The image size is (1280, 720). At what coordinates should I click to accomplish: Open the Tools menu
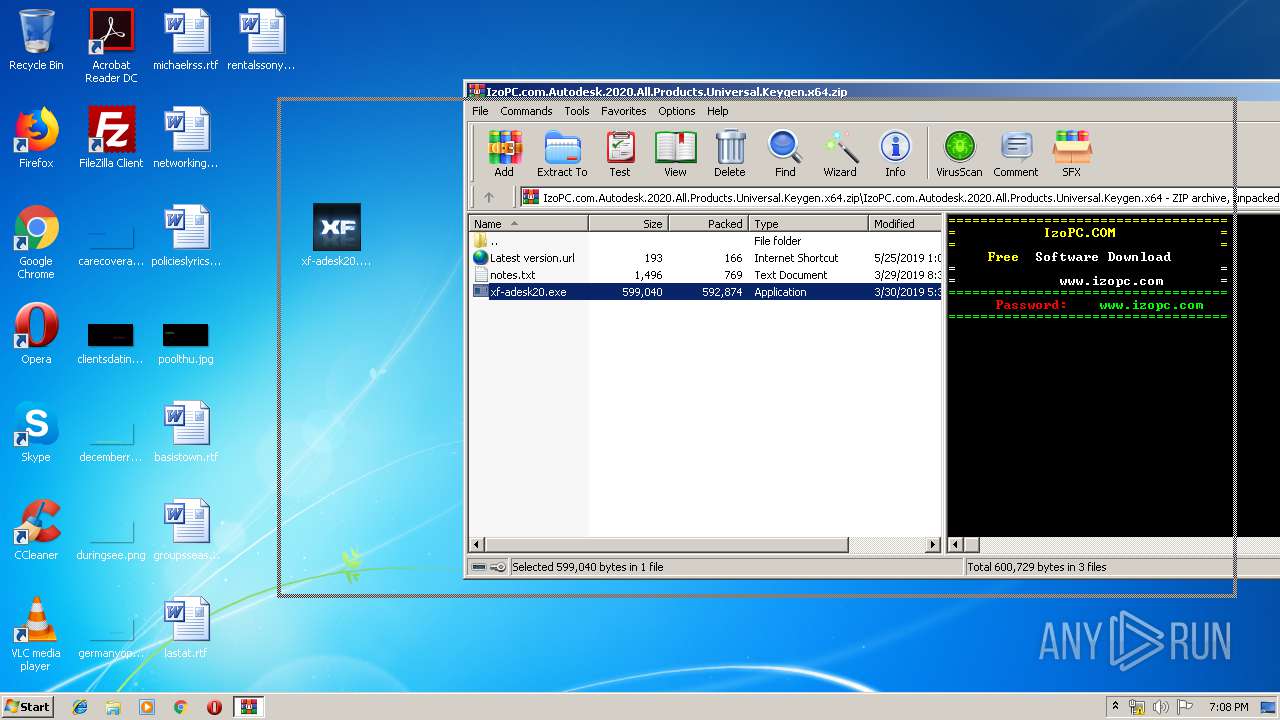577,111
